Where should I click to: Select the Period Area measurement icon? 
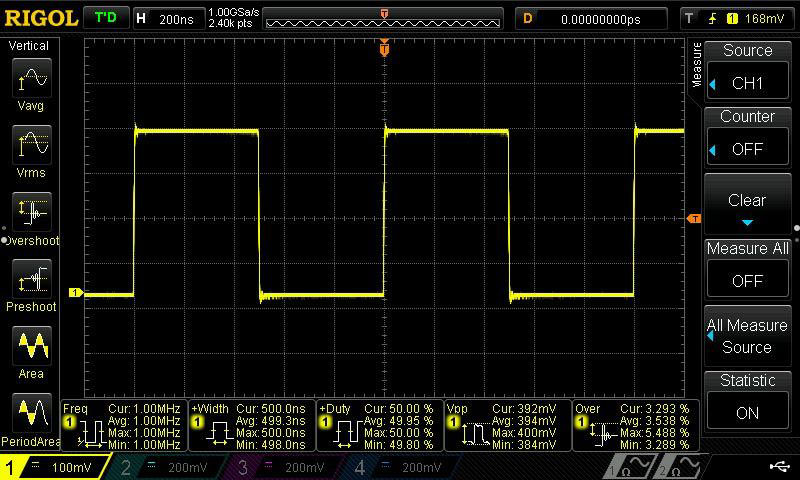coord(31,414)
